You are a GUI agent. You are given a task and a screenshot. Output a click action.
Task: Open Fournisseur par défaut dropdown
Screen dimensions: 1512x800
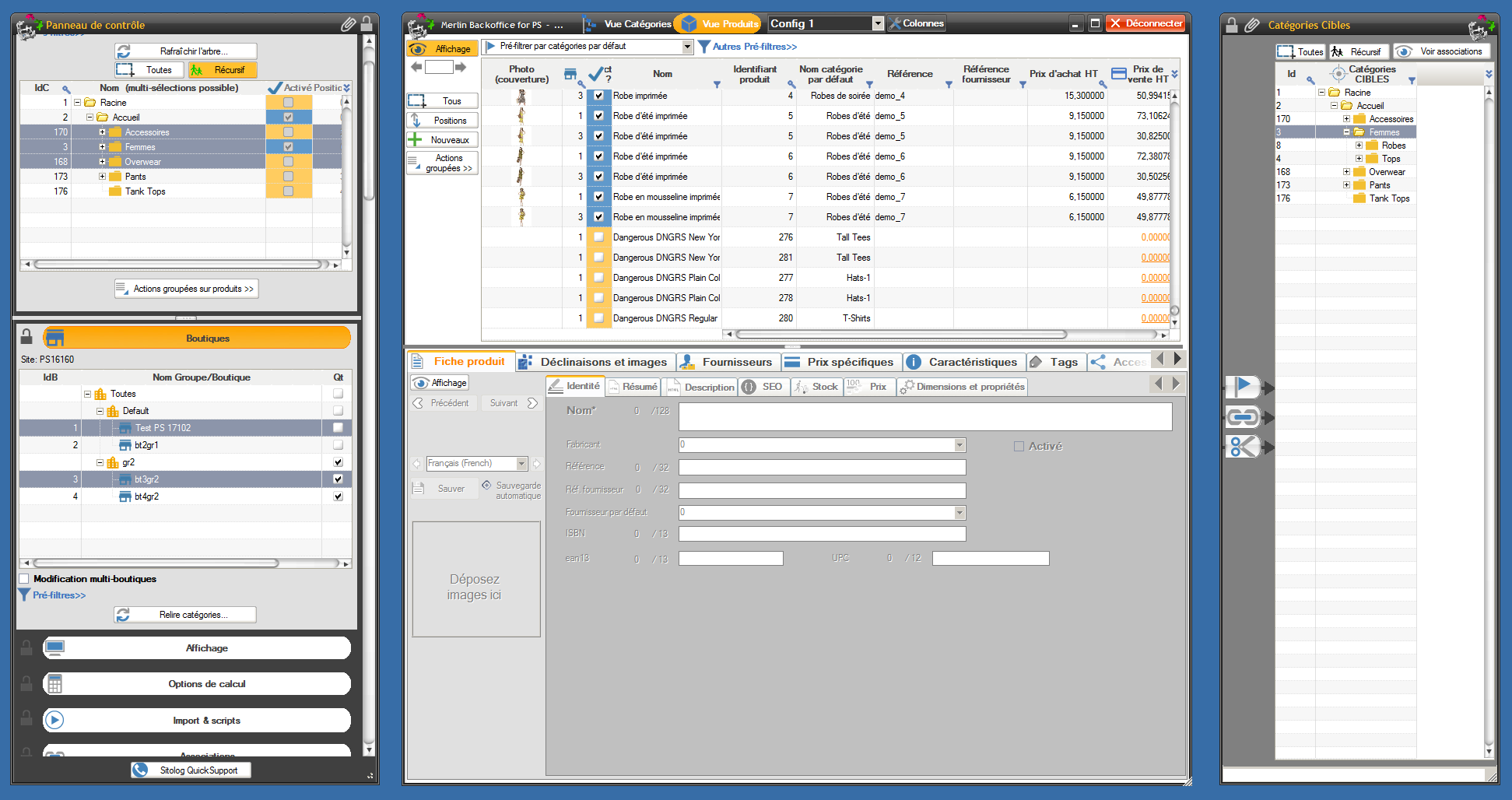tap(959, 513)
